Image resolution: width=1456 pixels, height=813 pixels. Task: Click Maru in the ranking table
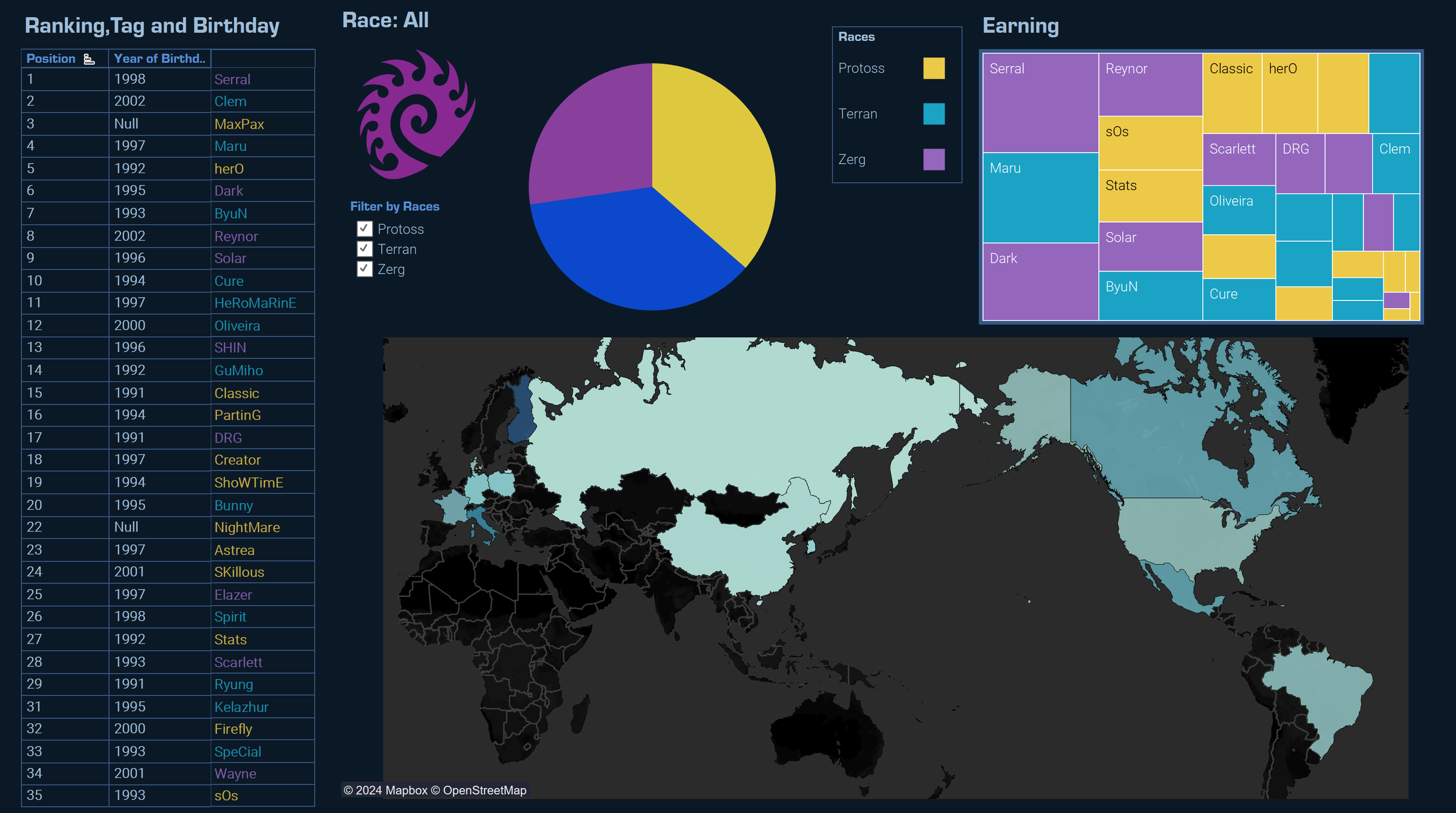[x=230, y=146]
